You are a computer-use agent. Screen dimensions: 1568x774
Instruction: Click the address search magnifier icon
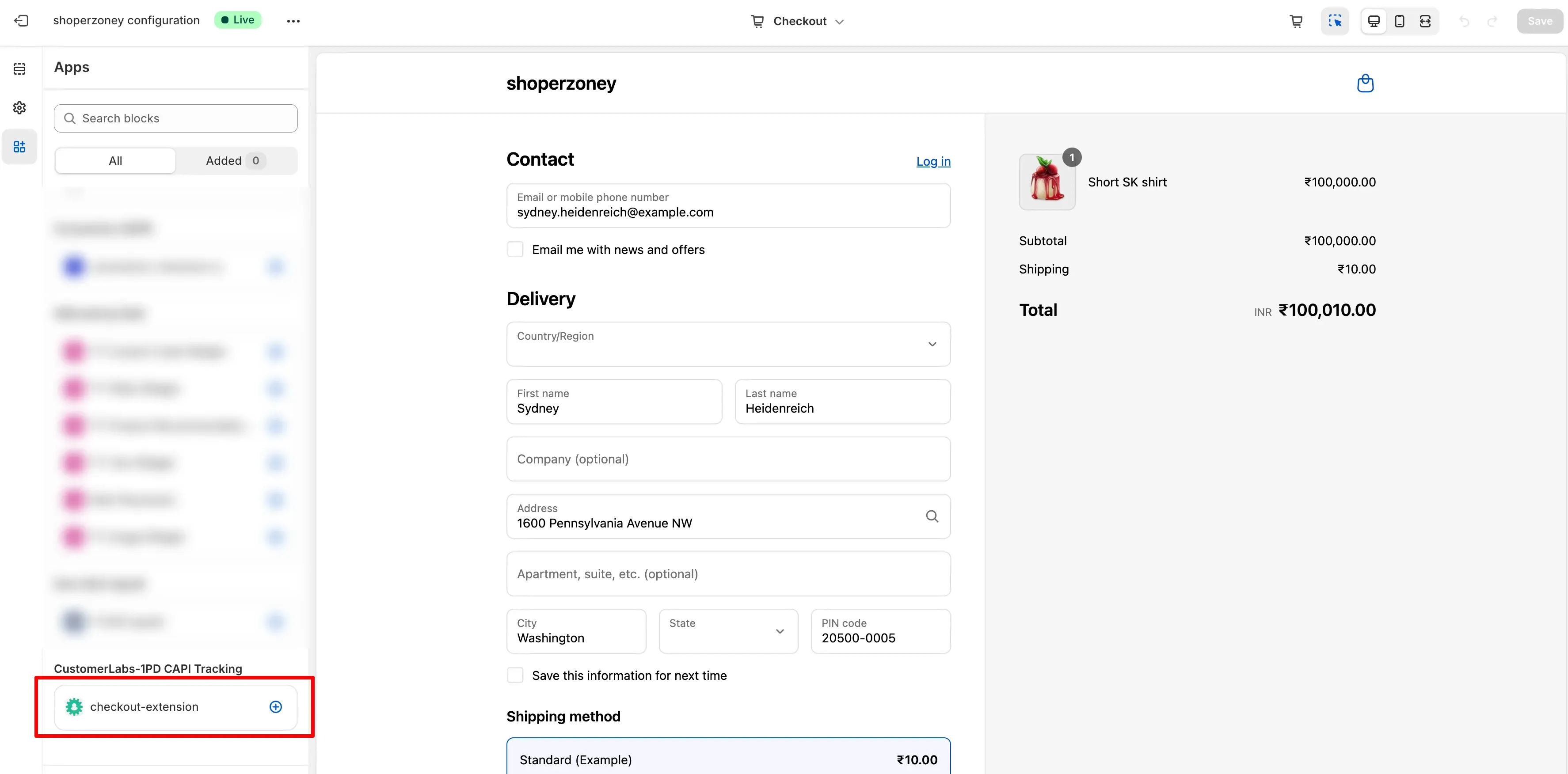coord(932,516)
